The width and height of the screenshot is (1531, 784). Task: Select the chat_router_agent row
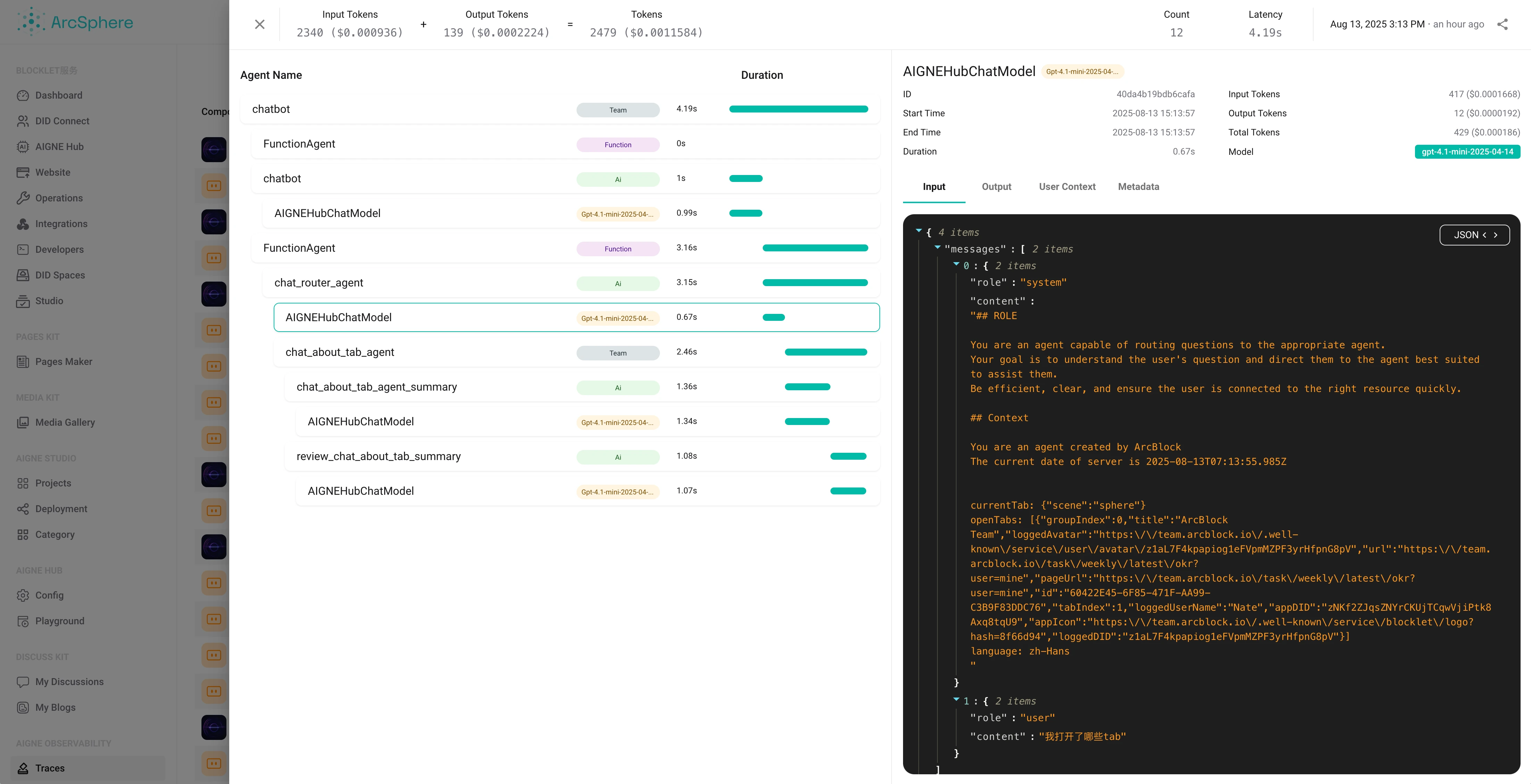point(571,283)
